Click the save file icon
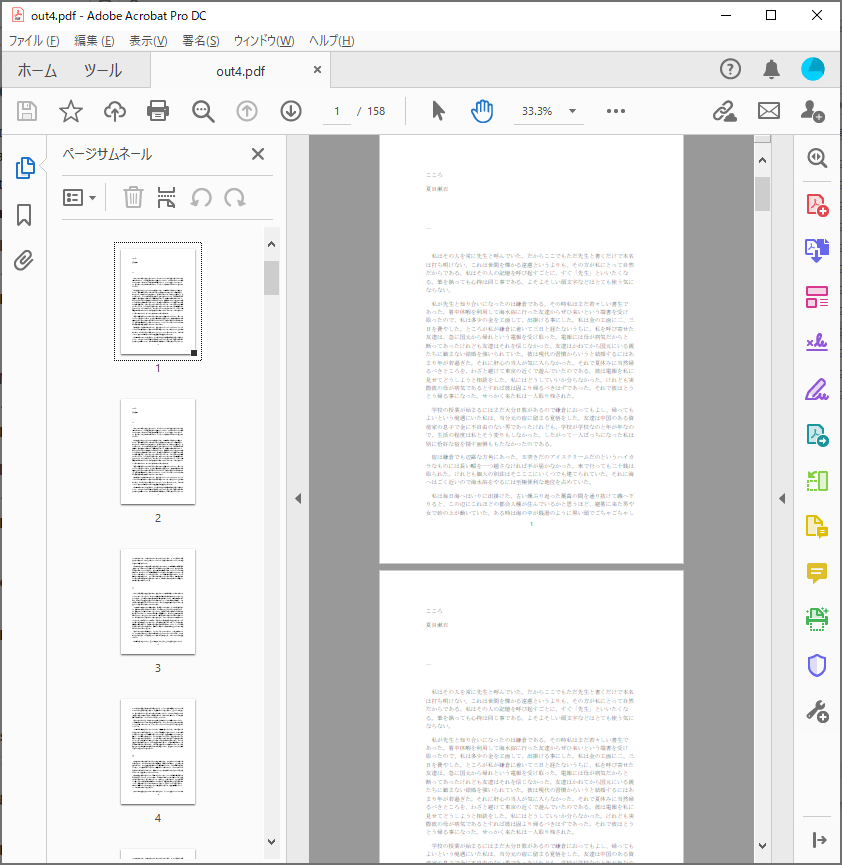 tap(26, 111)
